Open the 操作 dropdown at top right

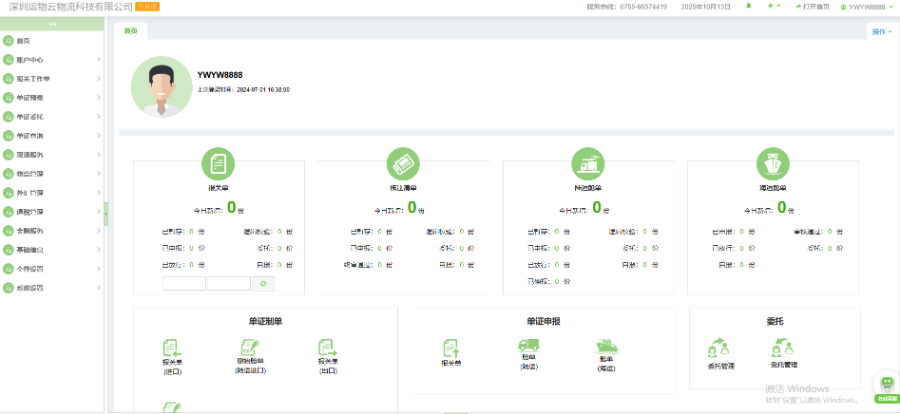881,32
